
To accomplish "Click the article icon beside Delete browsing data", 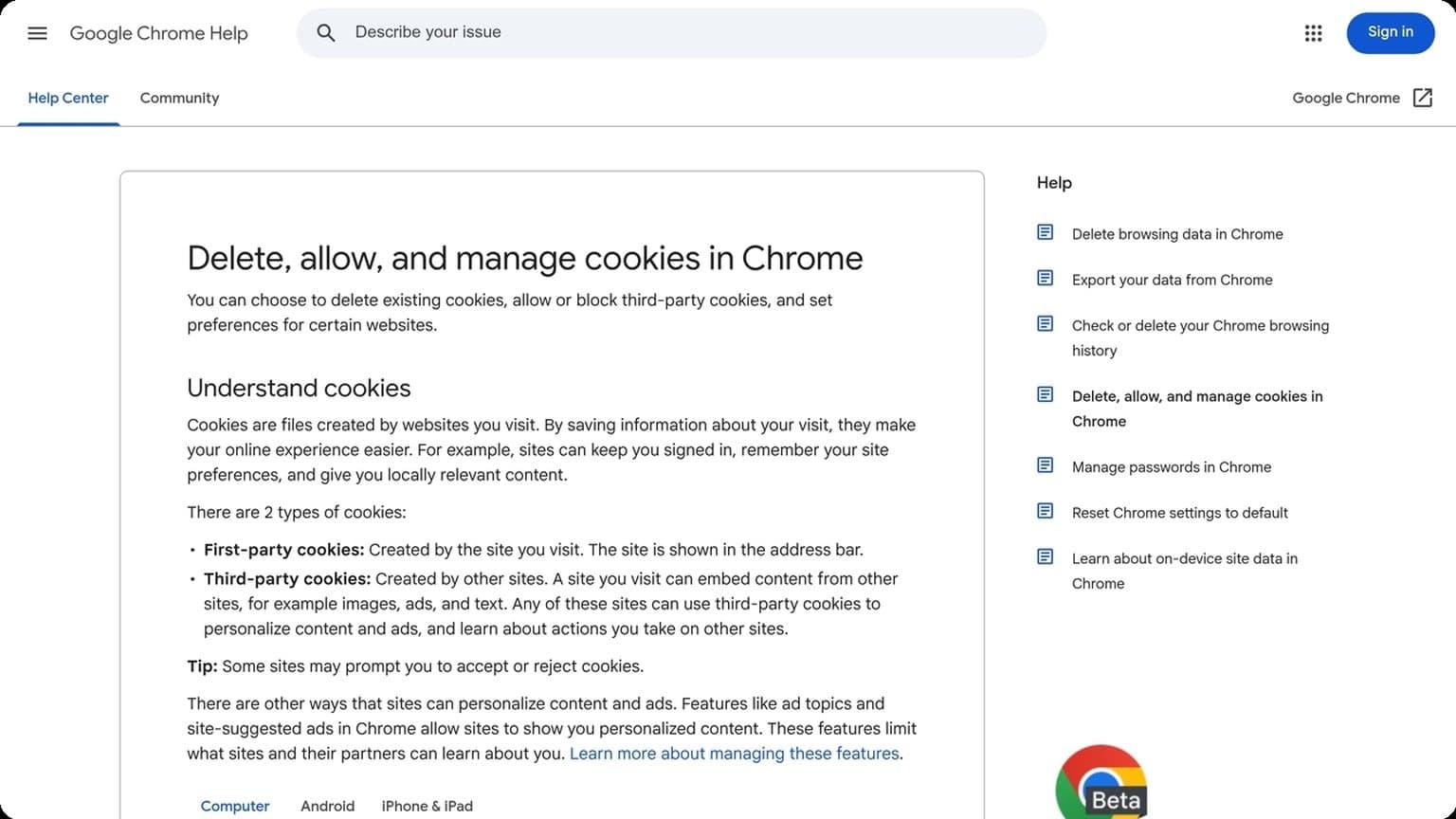I will [x=1045, y=231].
